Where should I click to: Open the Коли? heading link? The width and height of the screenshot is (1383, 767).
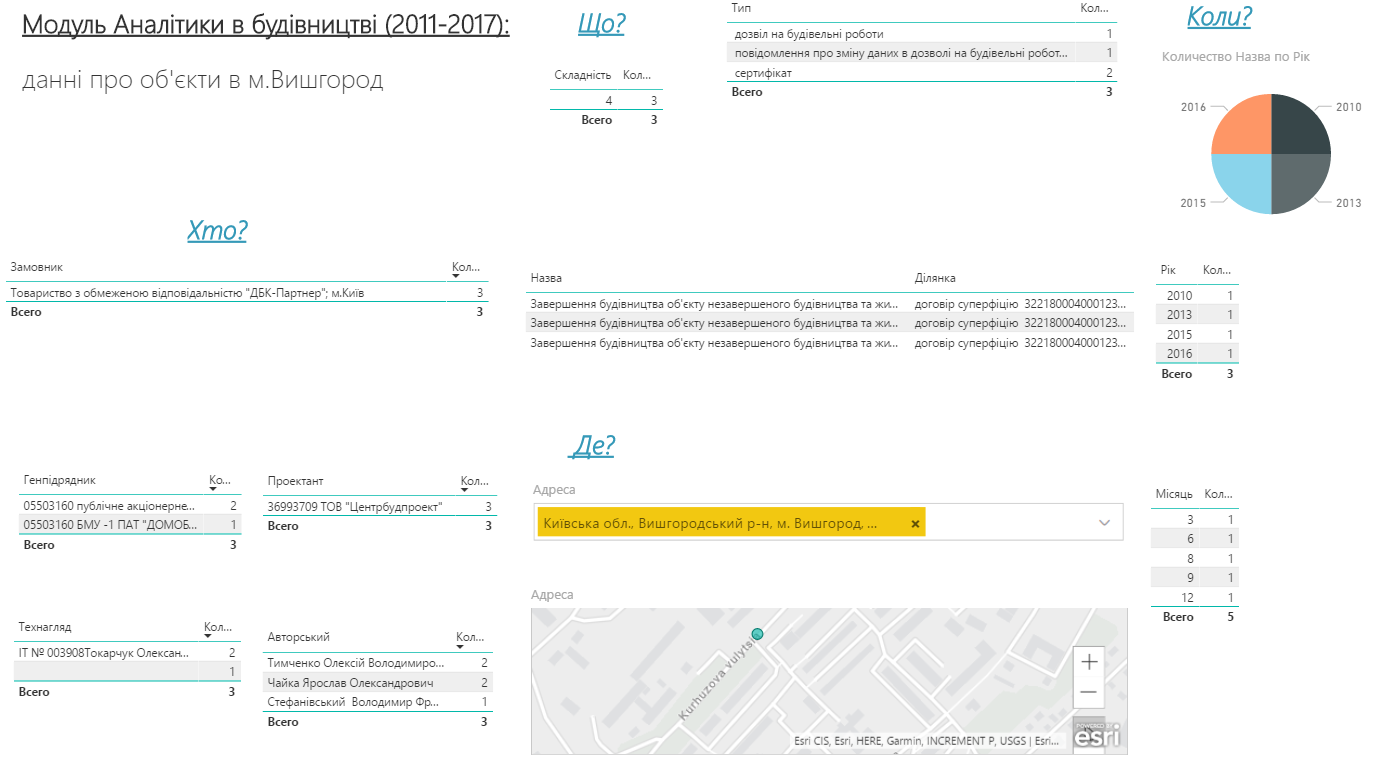click(1218, 17)
